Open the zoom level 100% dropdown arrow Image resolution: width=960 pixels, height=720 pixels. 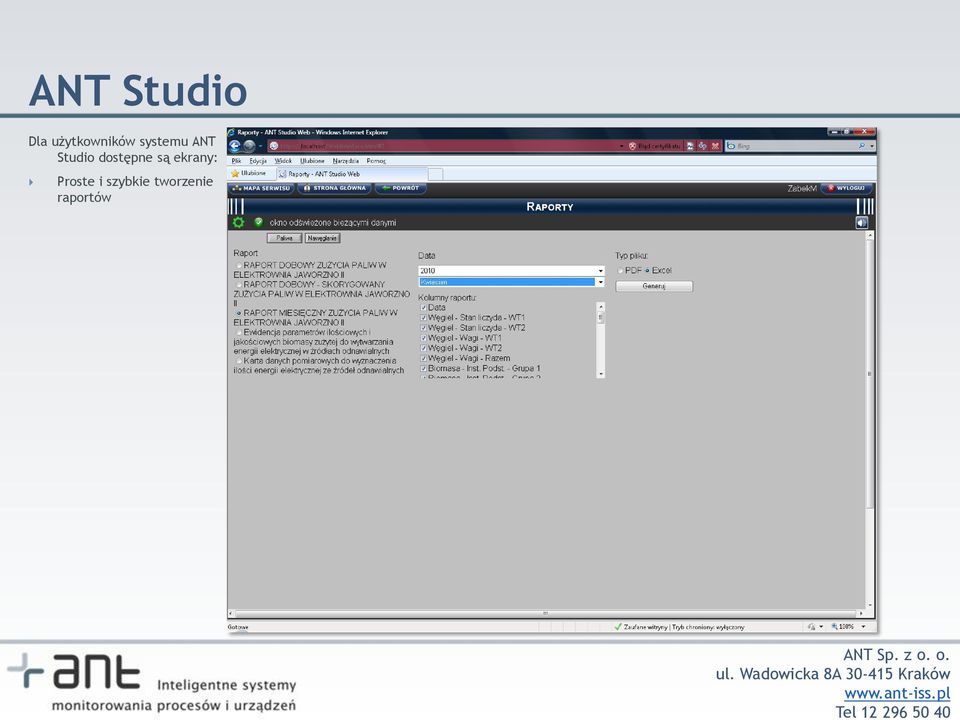[864, 626]
